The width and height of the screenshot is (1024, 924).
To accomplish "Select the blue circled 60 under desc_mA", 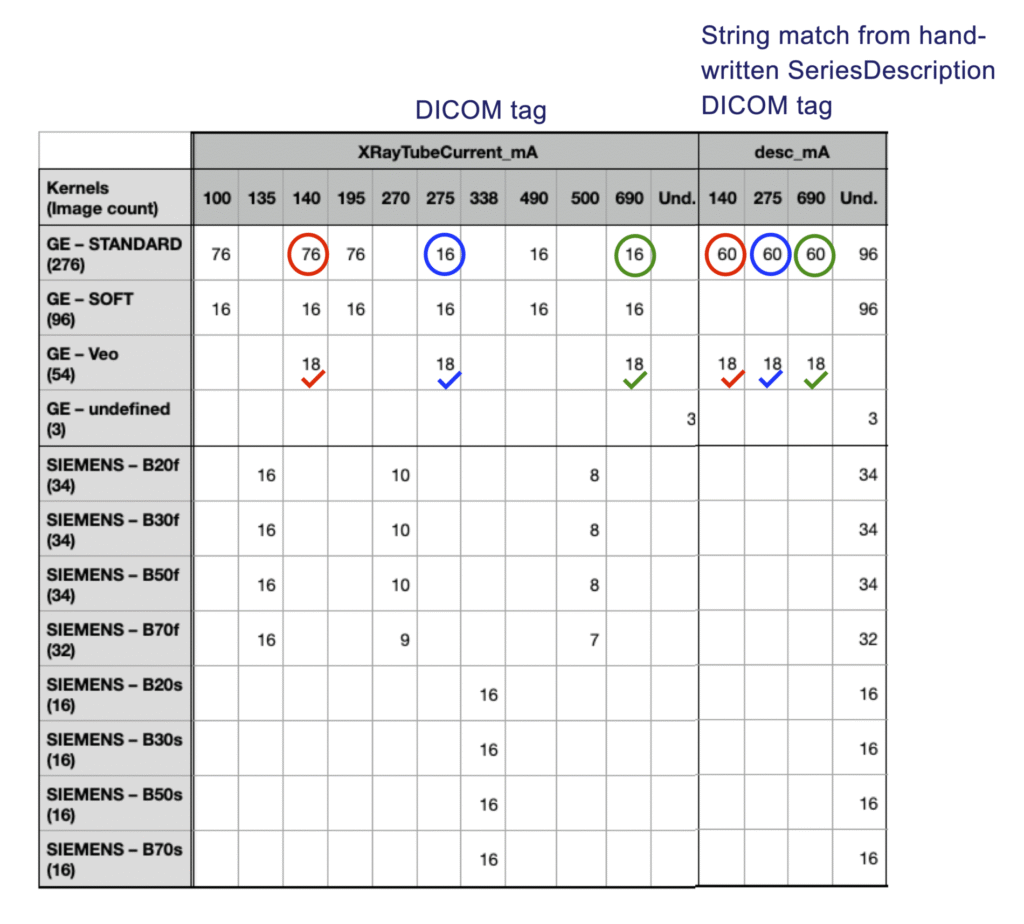I will click(x=770, y=254).
